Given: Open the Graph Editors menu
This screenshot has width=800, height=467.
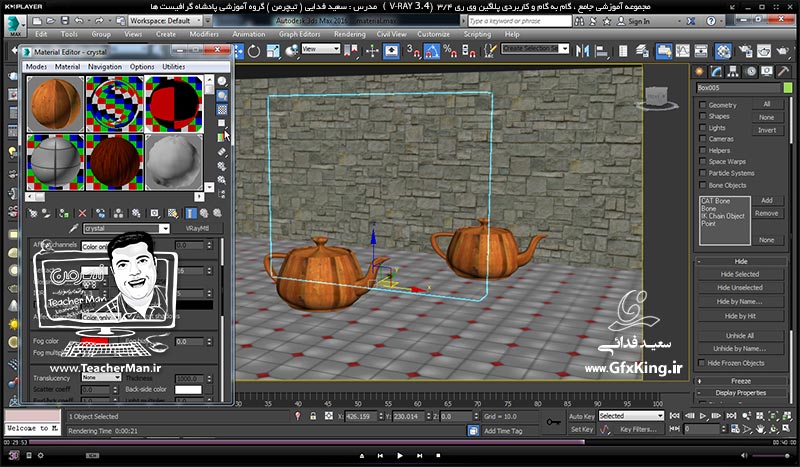Looking at the screenshot, I should click(x=299, y=34).
